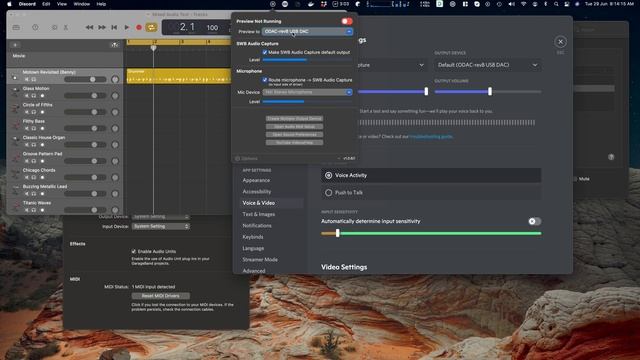Open the Apple menu
Viewport: 640px width, 360px height.
click(x=9, y=4)
